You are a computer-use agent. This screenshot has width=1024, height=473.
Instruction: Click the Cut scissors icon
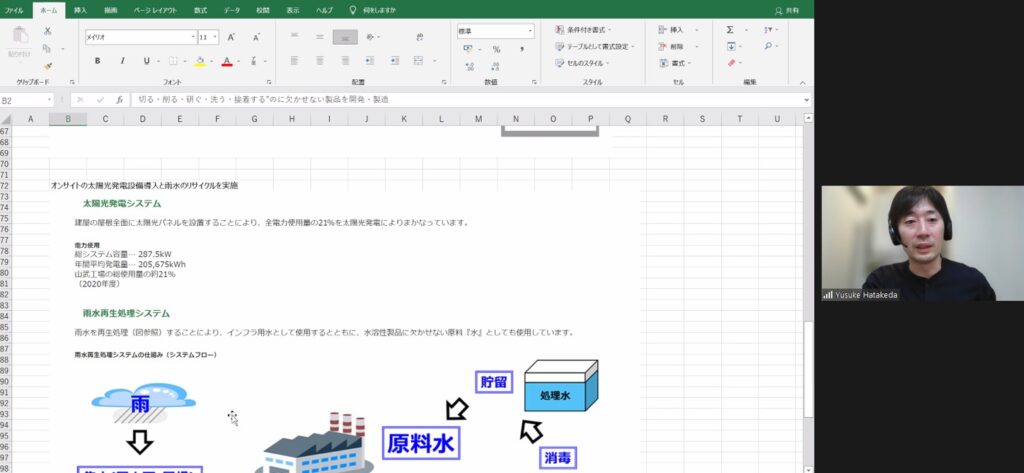(47, 31)
